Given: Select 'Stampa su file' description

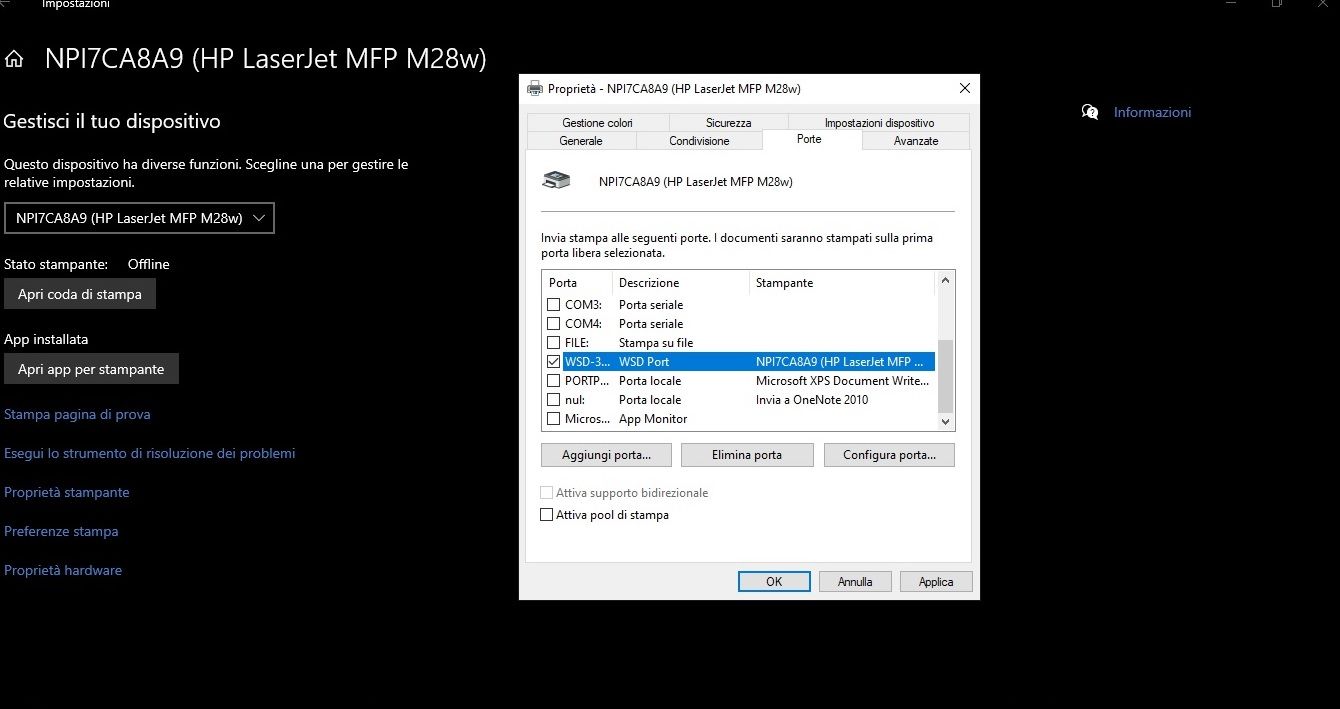Looking at the screenshot, I should (656, 343).
